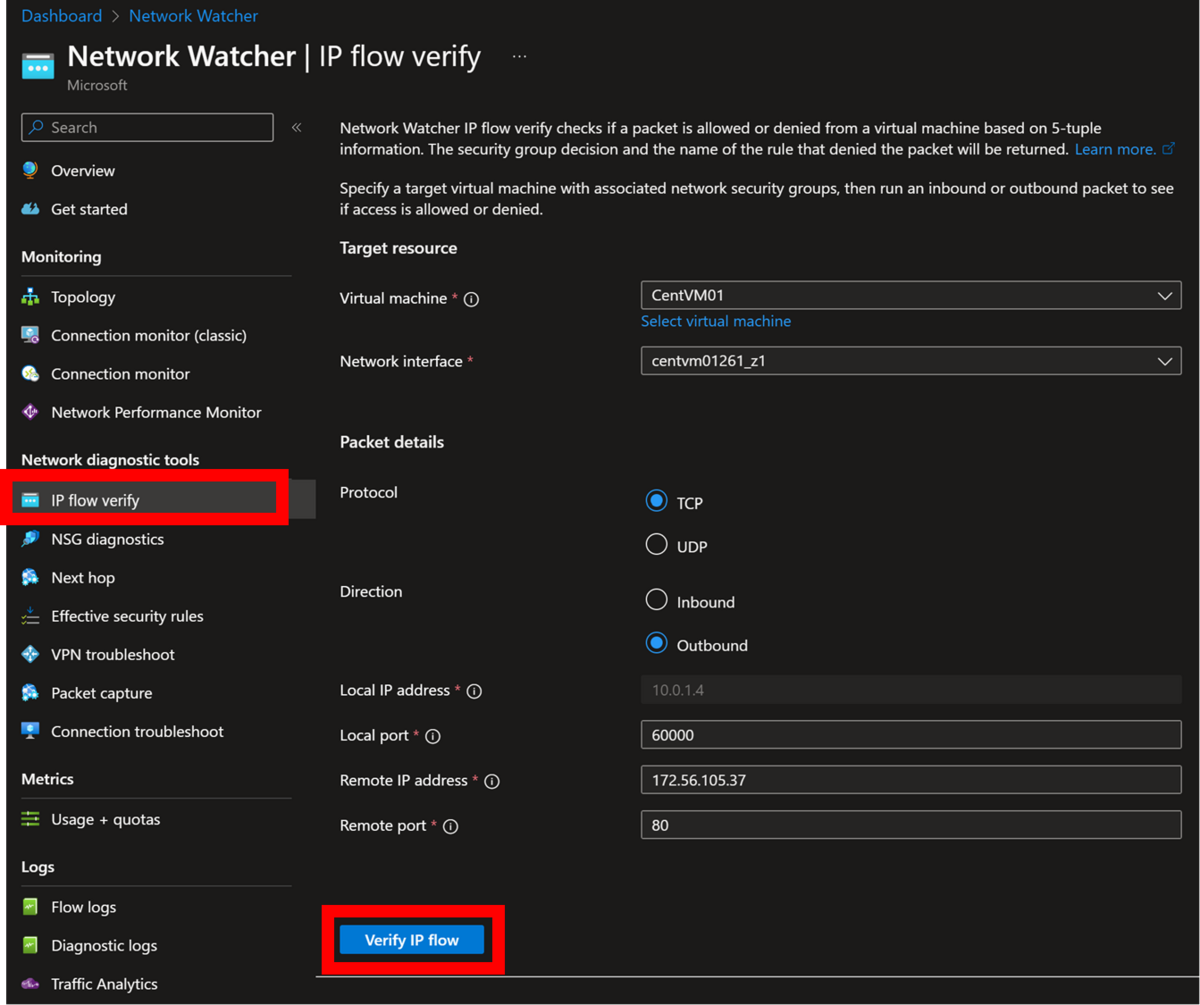
Task: Click the Traffic Analytics icon
Action: tap(30, 984)
